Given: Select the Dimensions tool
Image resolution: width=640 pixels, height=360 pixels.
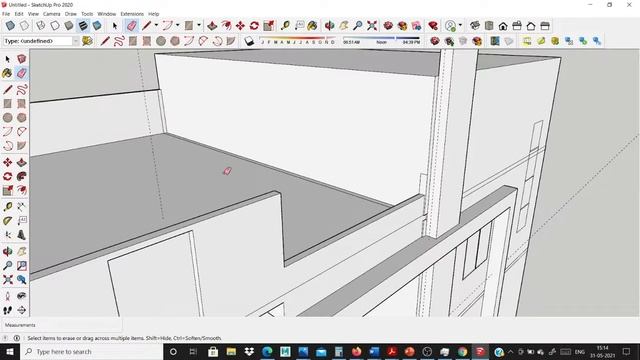Looking at the screenshot, I should click(22, 207).
